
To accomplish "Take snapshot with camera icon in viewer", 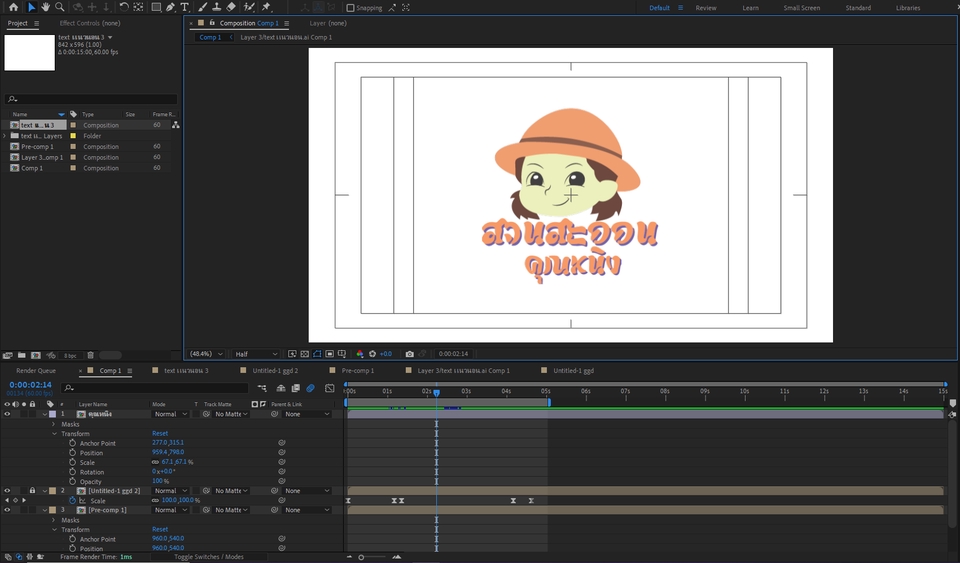I will pos(410,354).
